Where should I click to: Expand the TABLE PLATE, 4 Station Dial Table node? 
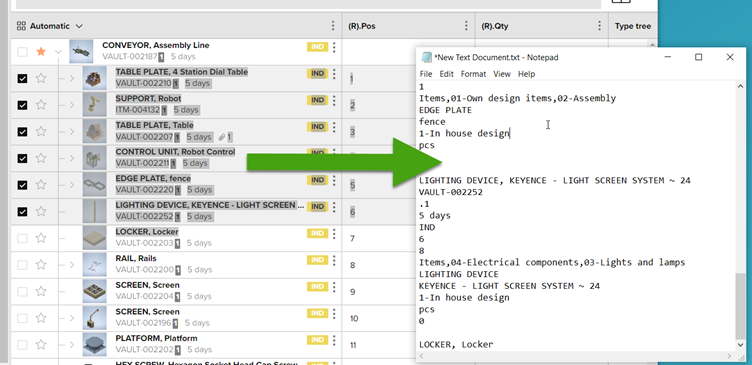coord(72,78)
